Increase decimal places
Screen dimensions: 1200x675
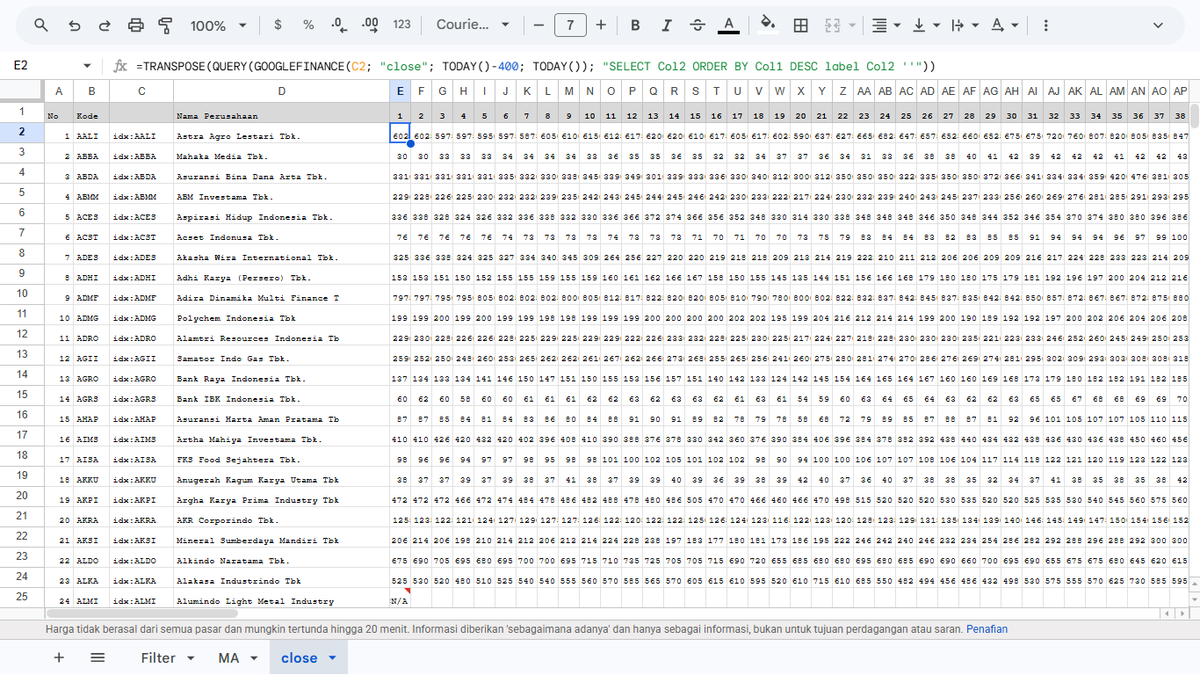370,25
